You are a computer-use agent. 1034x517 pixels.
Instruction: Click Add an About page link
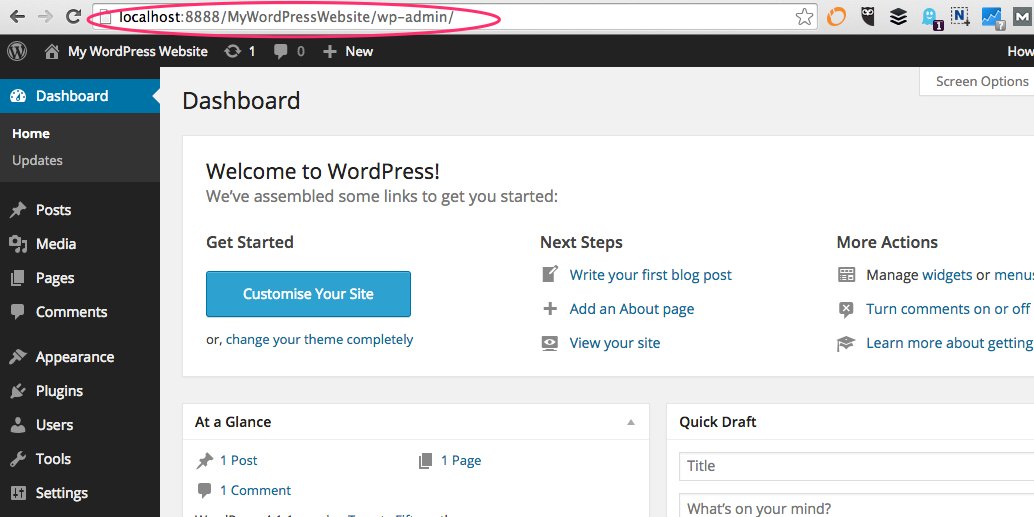tap(632, 309)
